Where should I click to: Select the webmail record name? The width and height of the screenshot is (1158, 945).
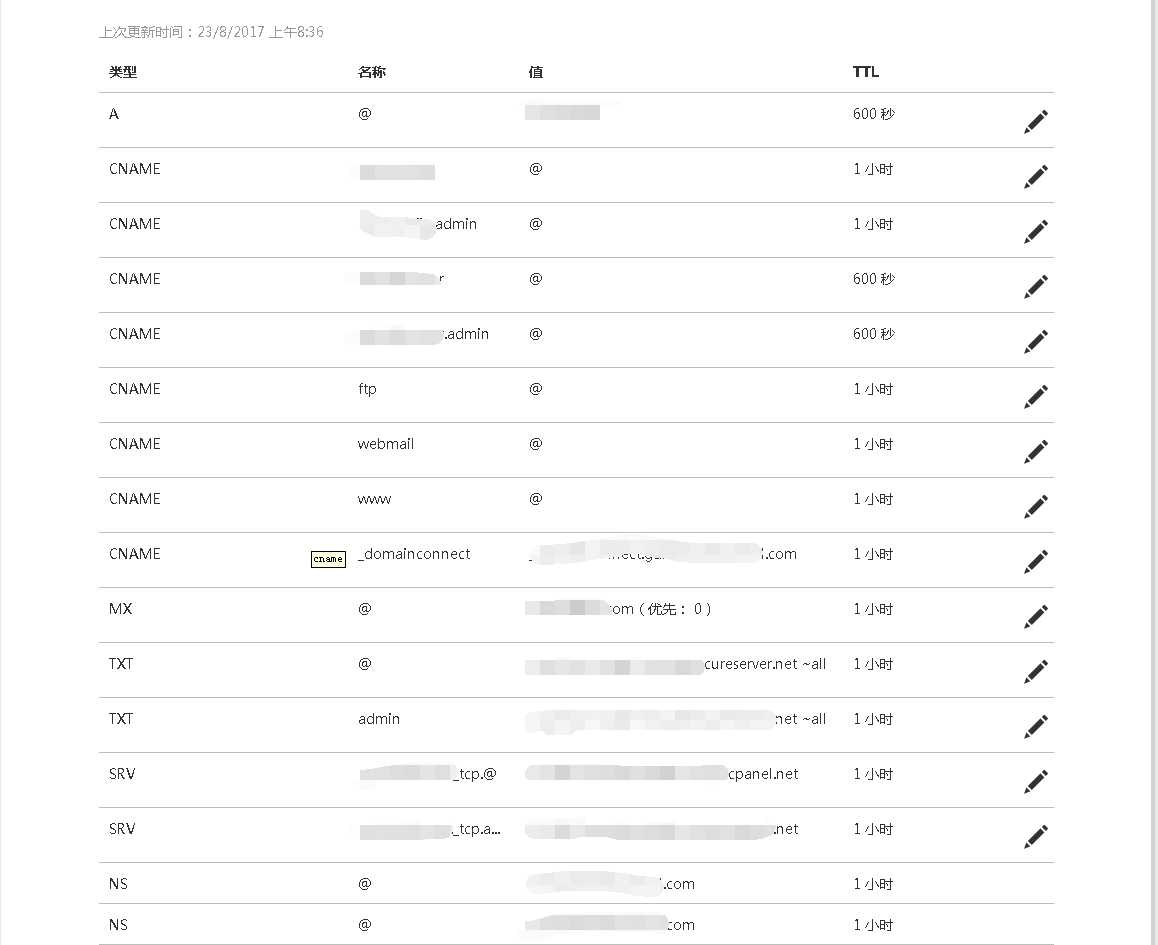point(386,444)
